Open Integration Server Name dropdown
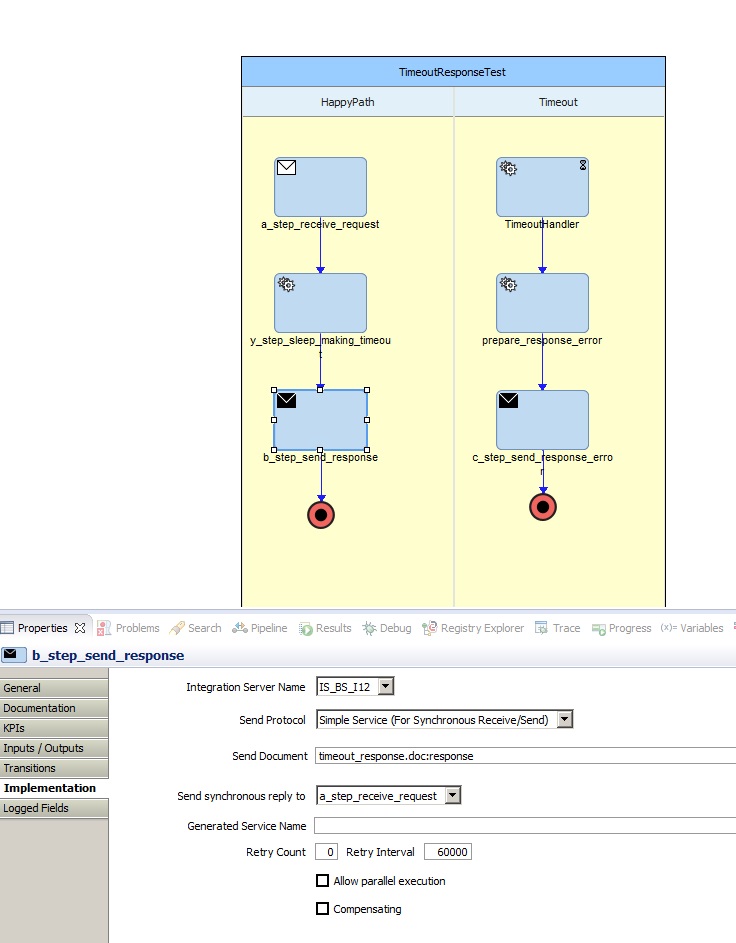This screenshot has height=943, width=736. [386, 686]
